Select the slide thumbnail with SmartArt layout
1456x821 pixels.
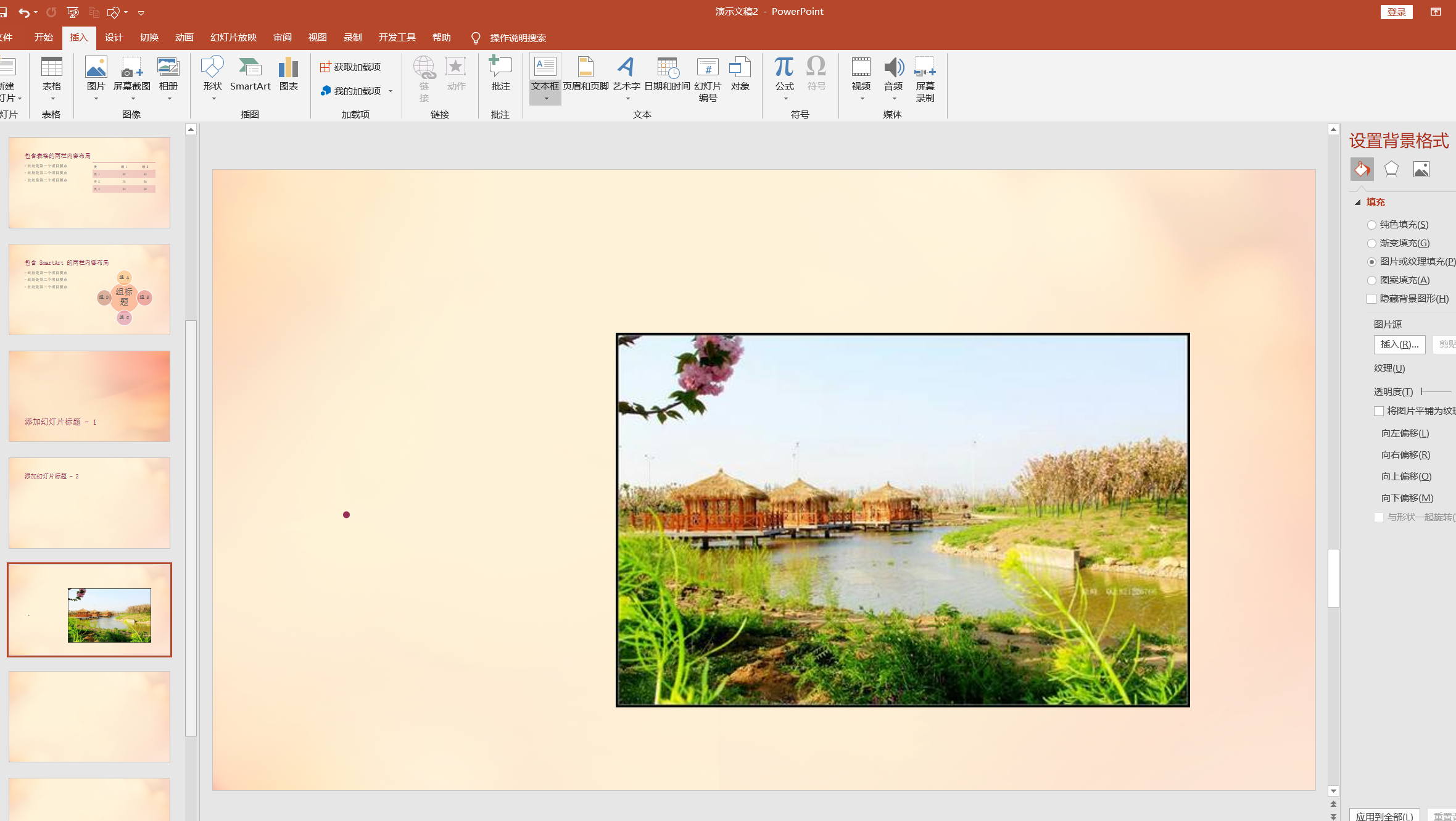tap(89, 290)
